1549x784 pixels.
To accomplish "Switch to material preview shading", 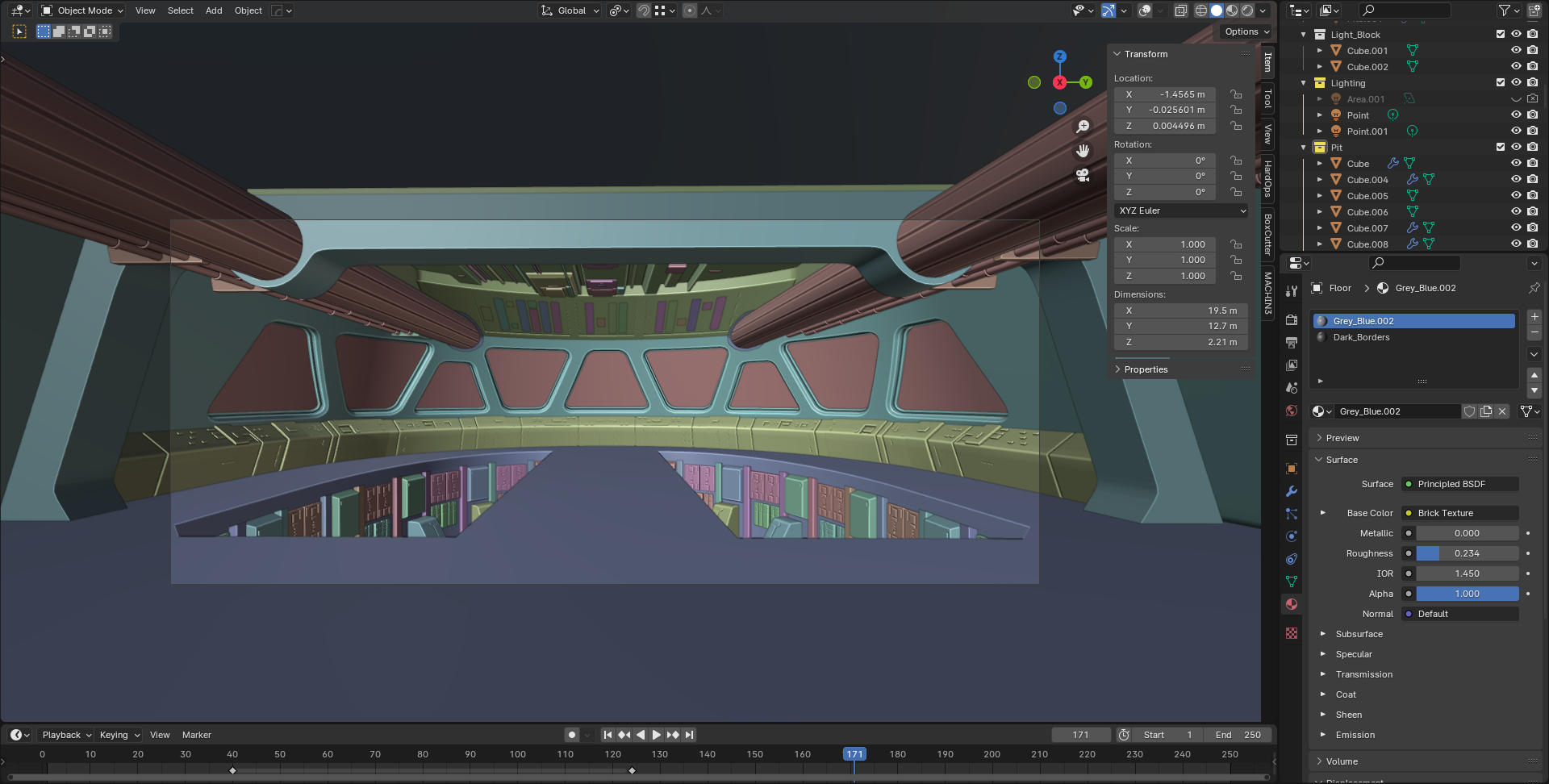I will pos(1232,10).
